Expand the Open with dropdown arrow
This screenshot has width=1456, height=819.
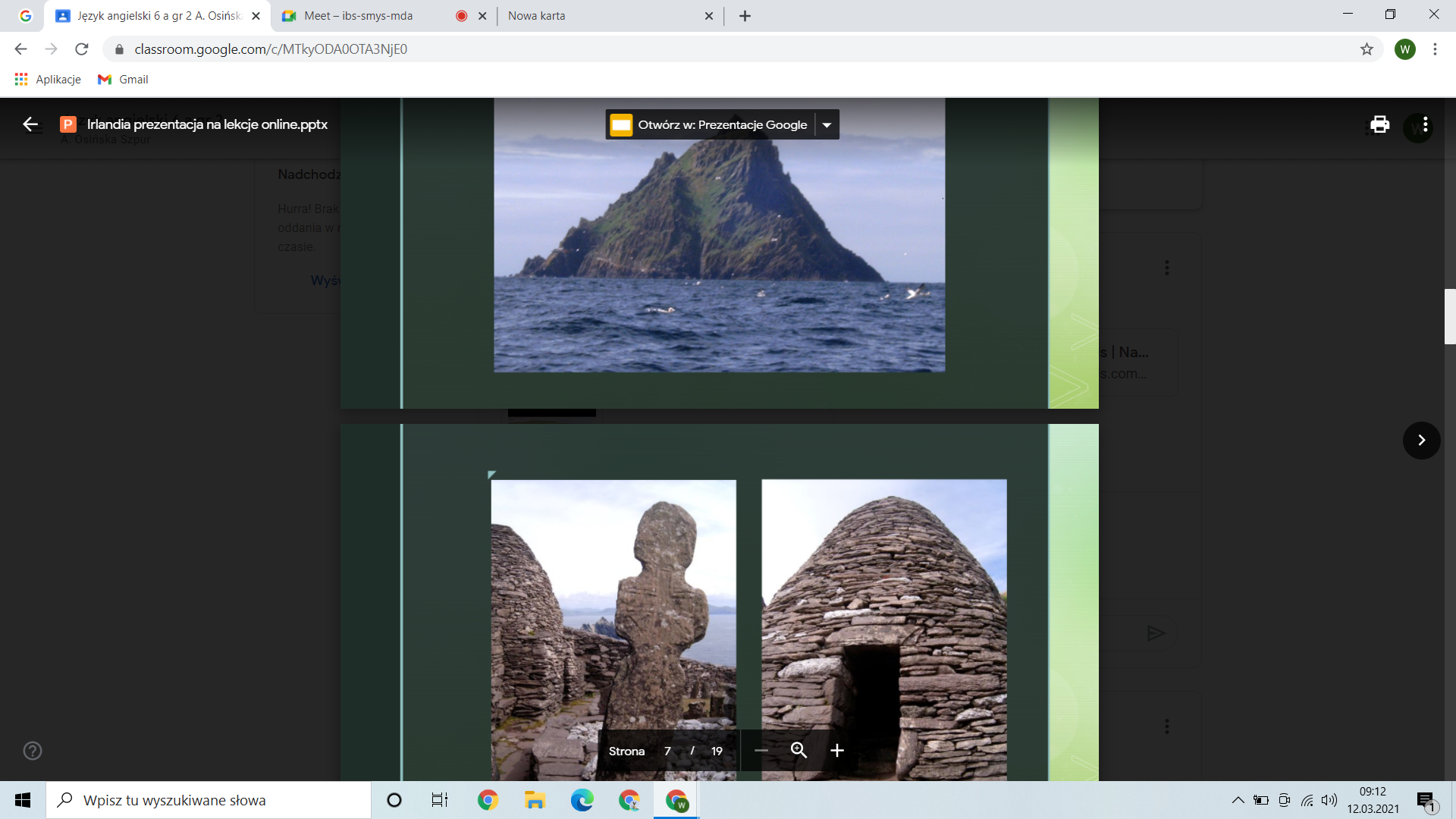[827, 125]
